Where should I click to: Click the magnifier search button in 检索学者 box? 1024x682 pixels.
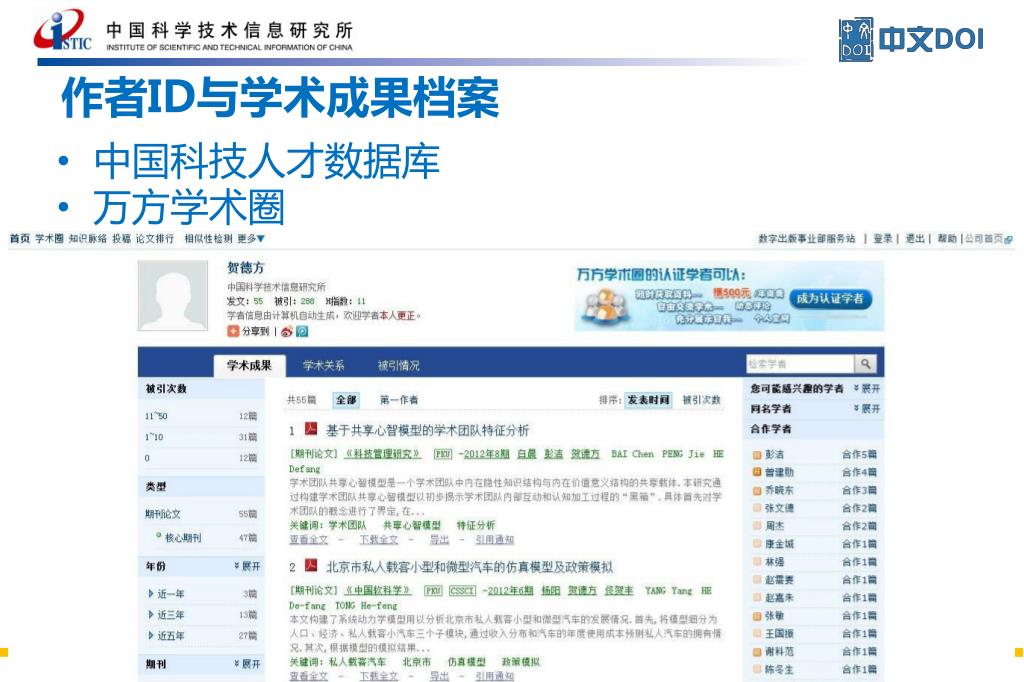point(865,364)
